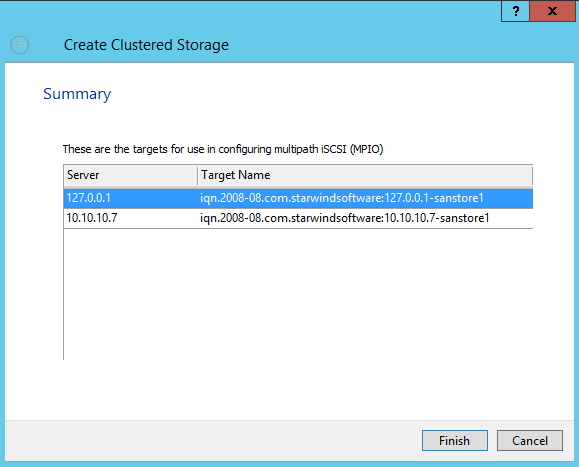Click the Create Clustered Storage title text

(x=146, y=45)
